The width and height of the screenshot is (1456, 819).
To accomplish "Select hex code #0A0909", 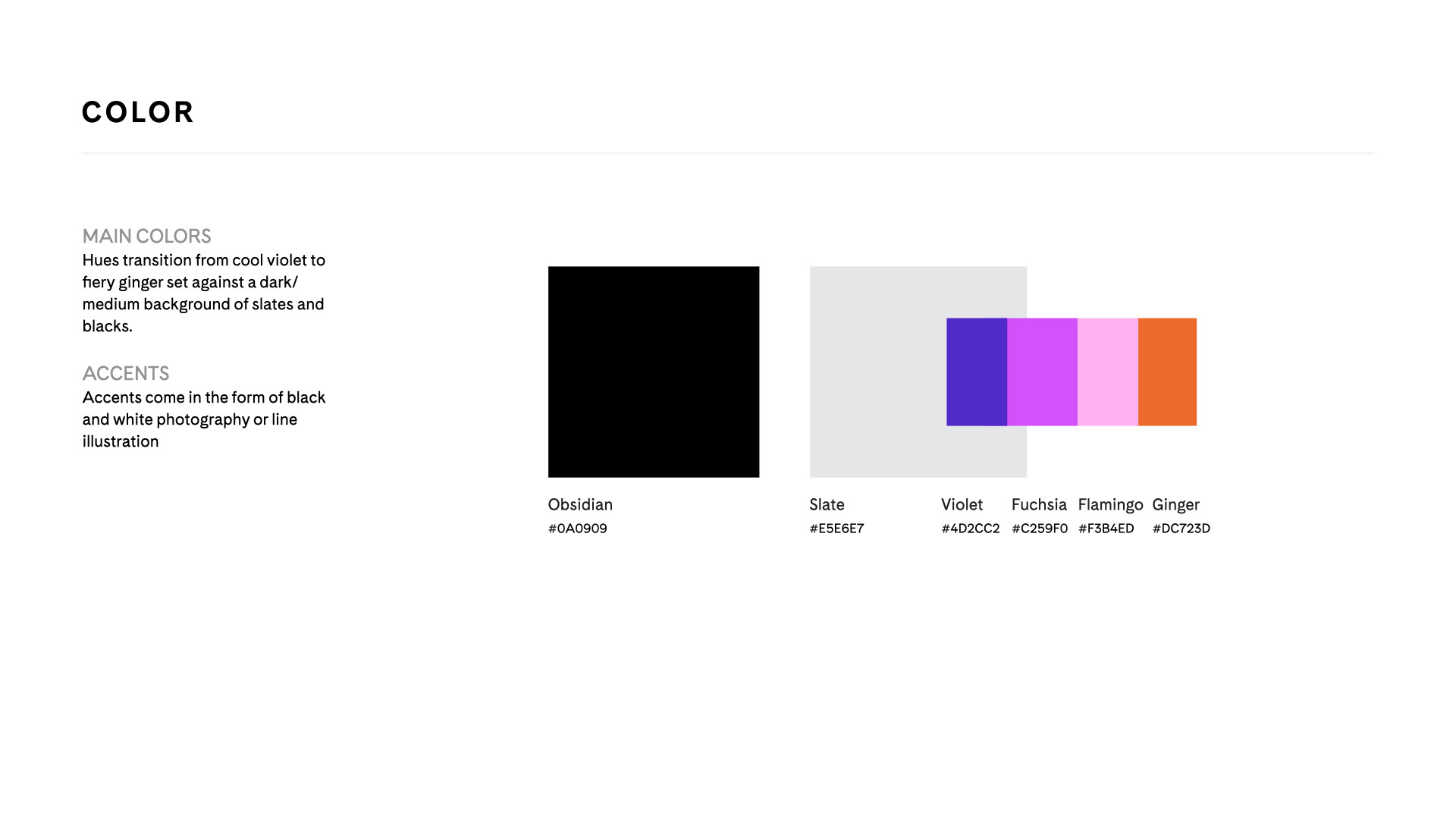I will 577,529.
